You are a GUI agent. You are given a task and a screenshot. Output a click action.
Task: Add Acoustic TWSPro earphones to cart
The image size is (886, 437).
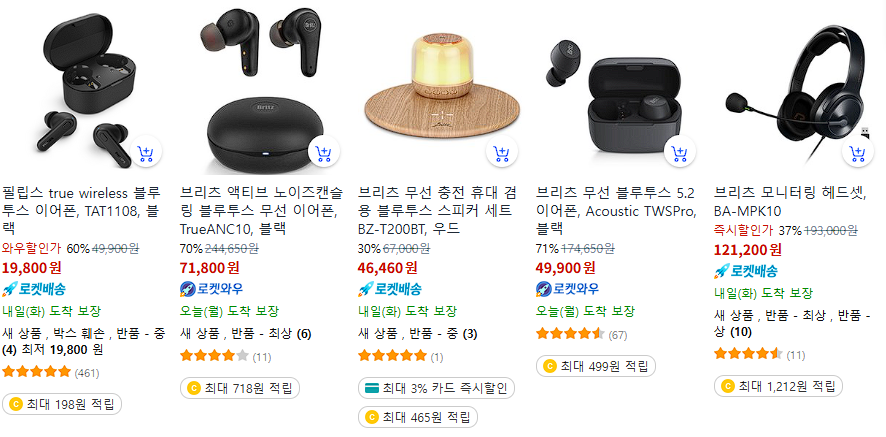point(680,153)
